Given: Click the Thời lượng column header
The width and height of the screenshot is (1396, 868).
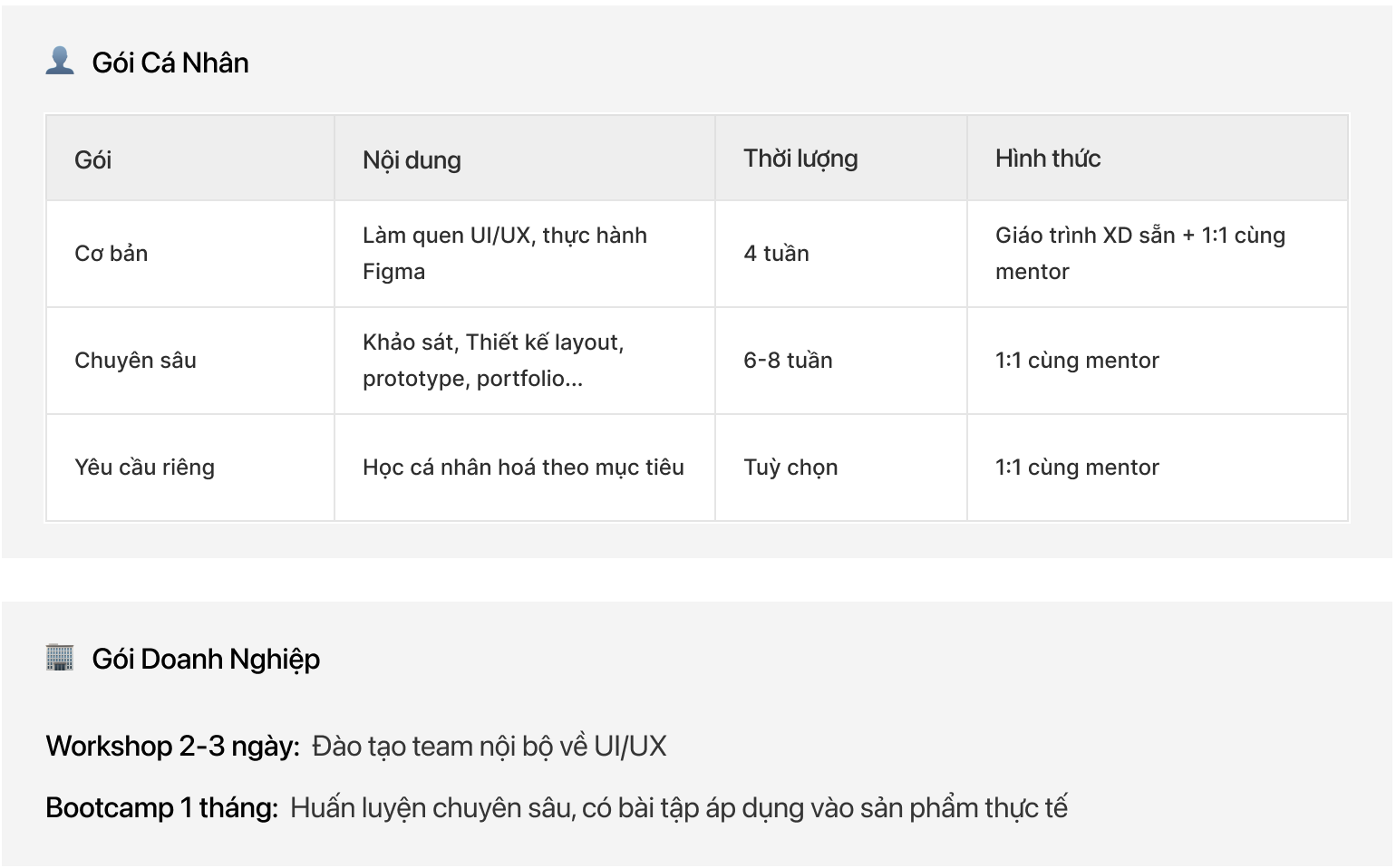Looking at the screenshot, I should click(841, 159).
